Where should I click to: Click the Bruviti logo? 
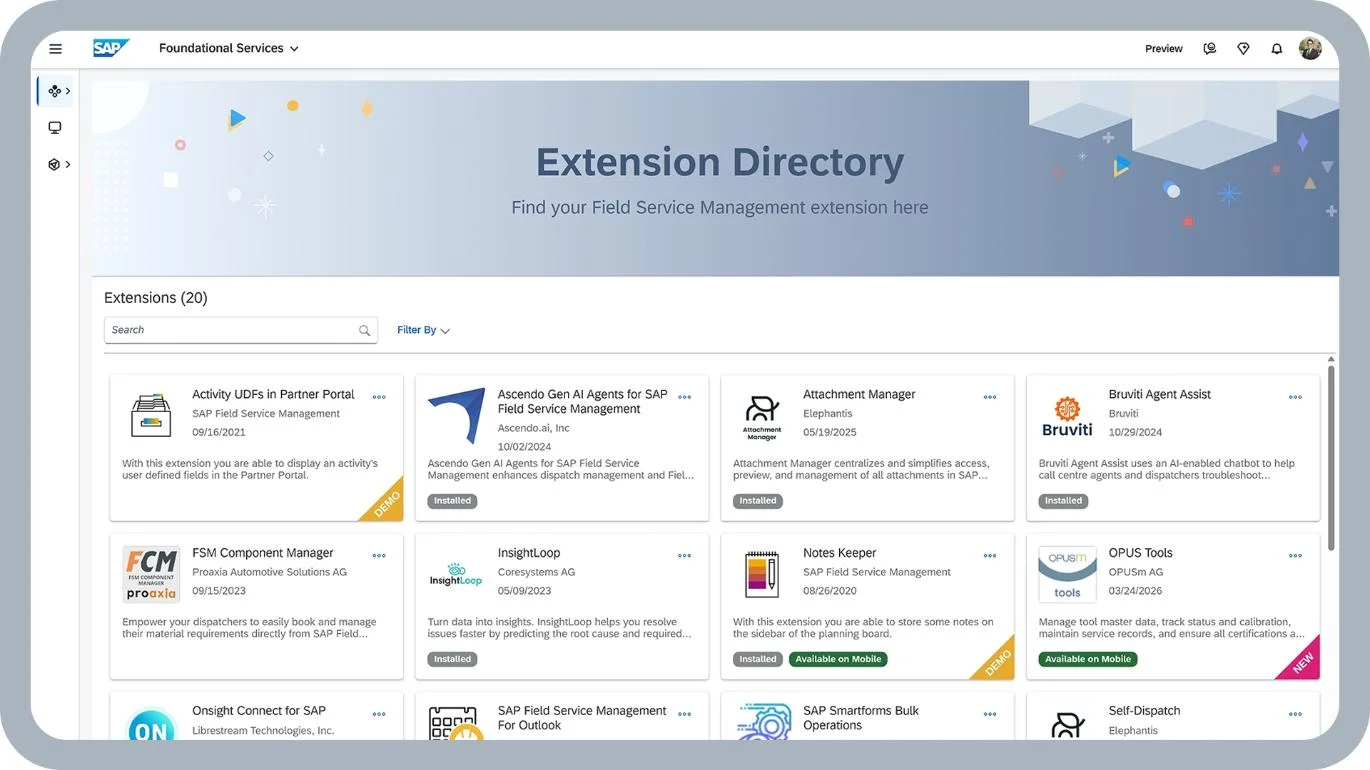(x=1067, y=417)
